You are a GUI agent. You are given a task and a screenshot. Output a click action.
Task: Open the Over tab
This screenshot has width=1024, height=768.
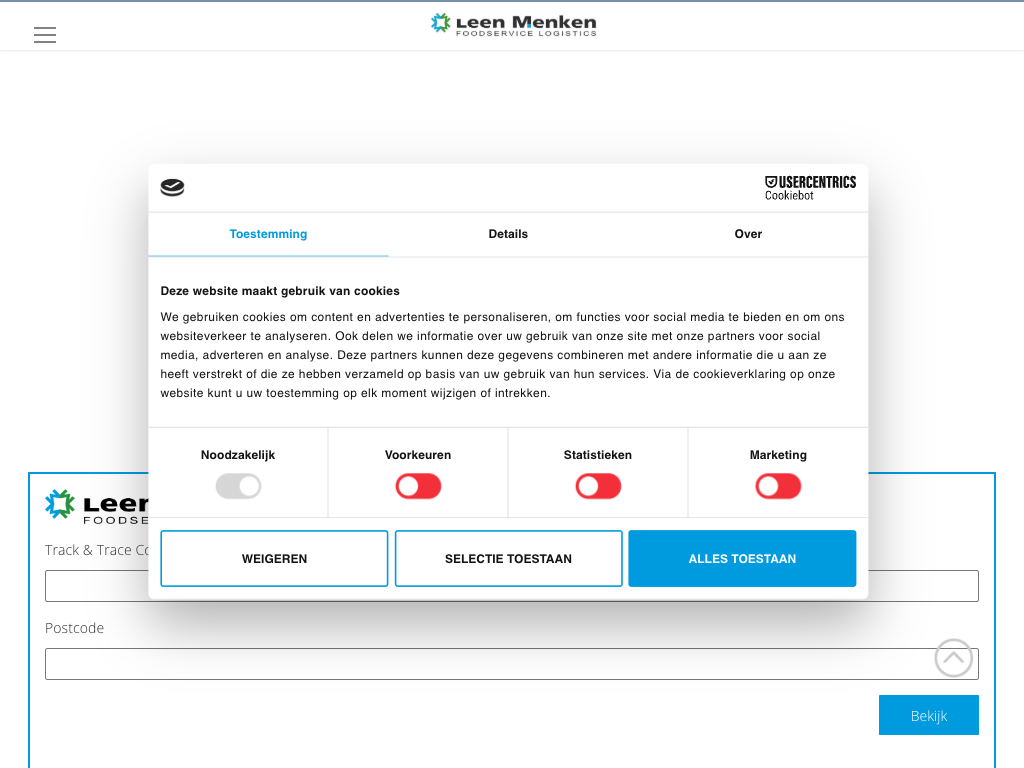[x=748, y=234]
